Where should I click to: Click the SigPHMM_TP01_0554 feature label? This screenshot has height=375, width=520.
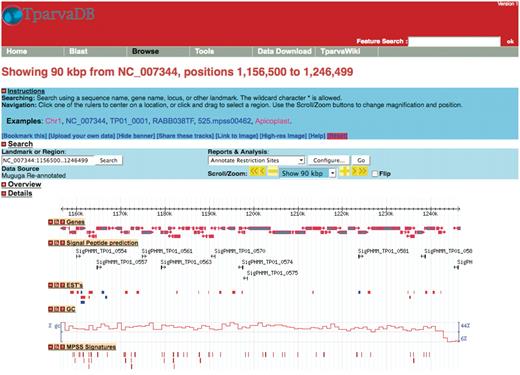[101, 251]
